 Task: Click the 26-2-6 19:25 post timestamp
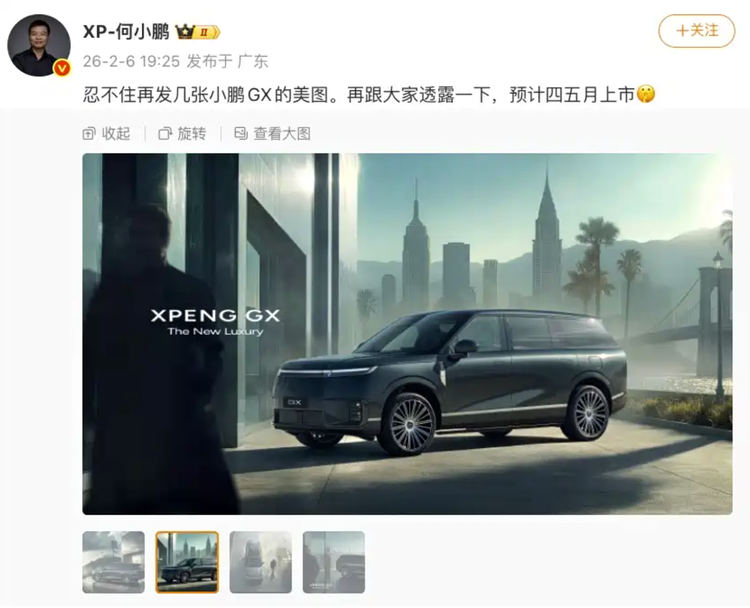click(x=131, y=61)
